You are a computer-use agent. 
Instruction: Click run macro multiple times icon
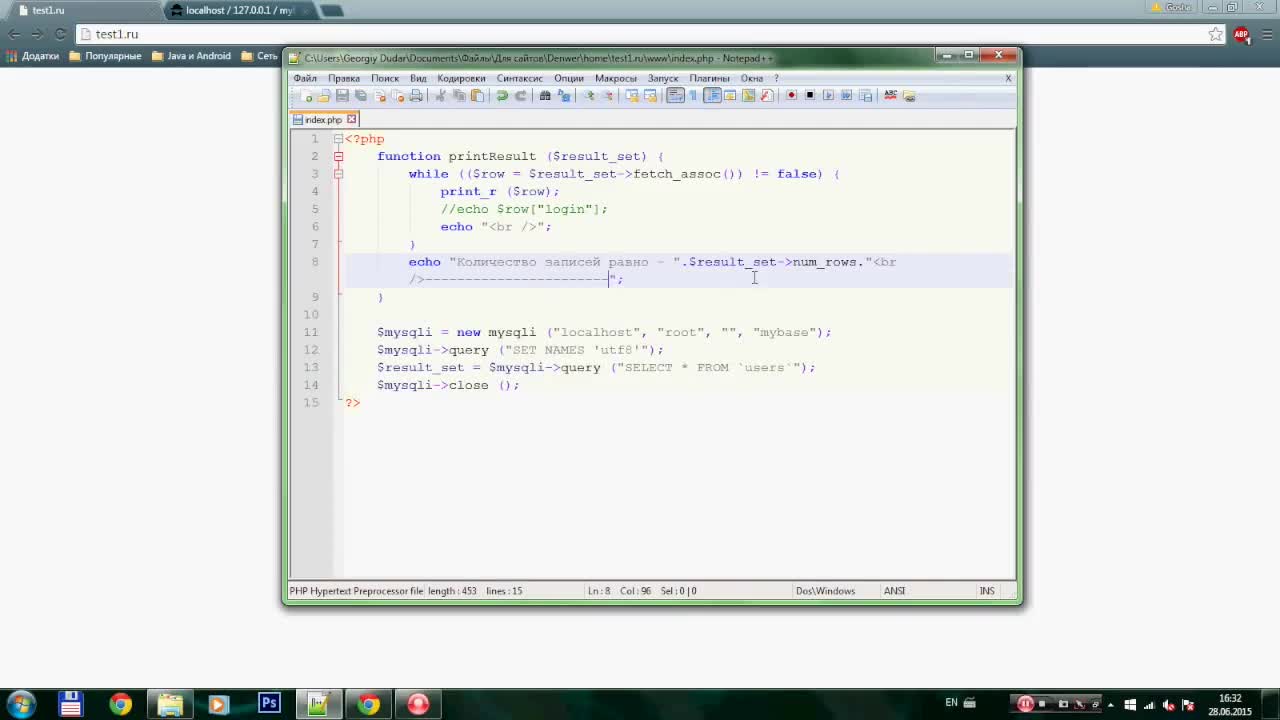[847, 96]
